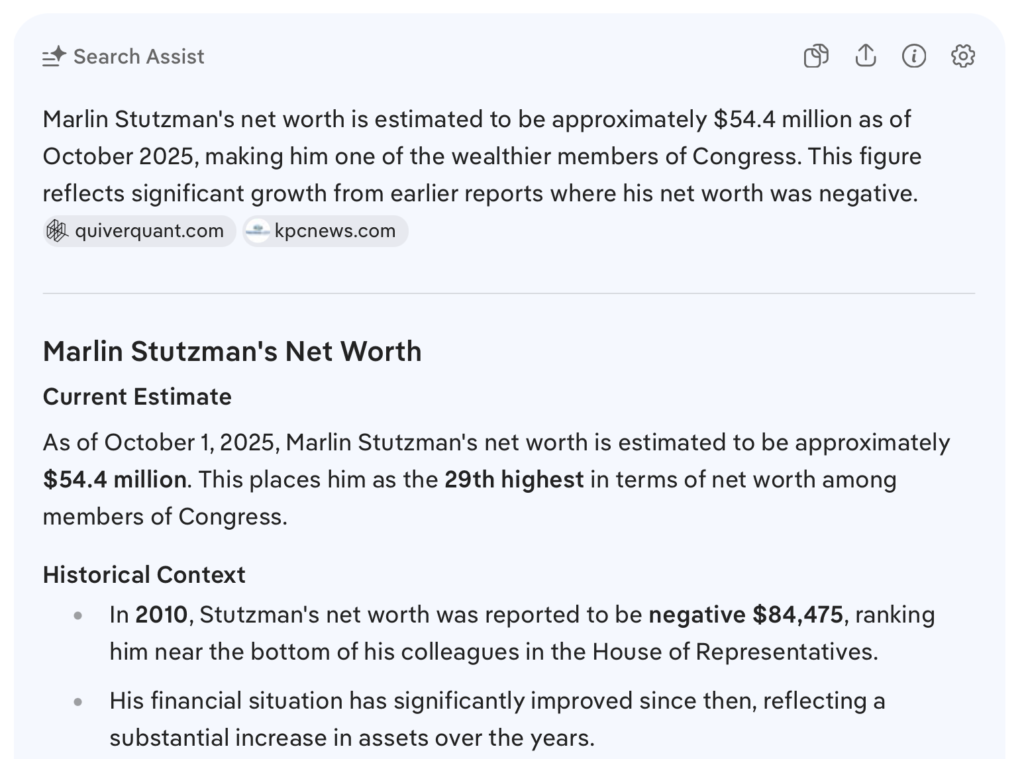
Task: Click the second bullet point marker
Action: [78, 702]
